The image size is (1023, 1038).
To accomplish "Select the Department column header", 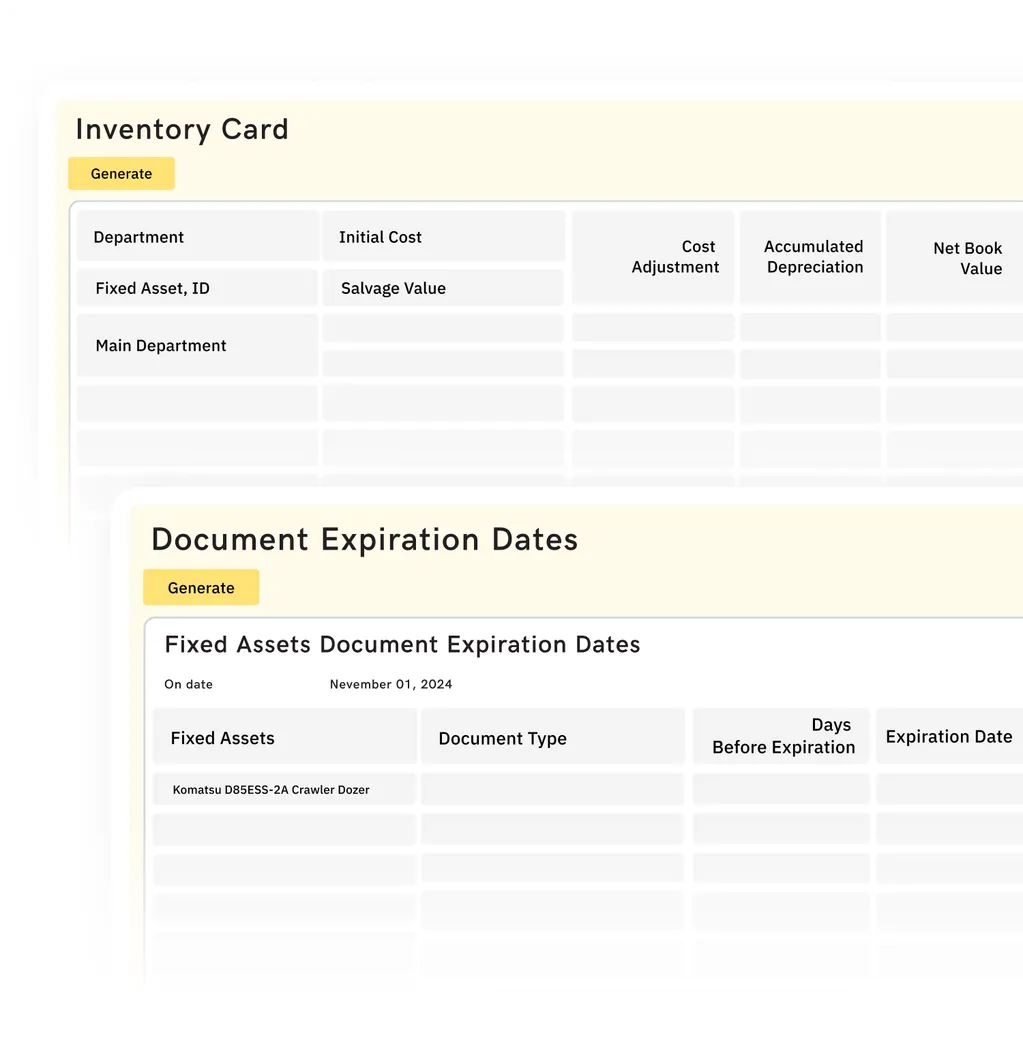I will (197, 236).
